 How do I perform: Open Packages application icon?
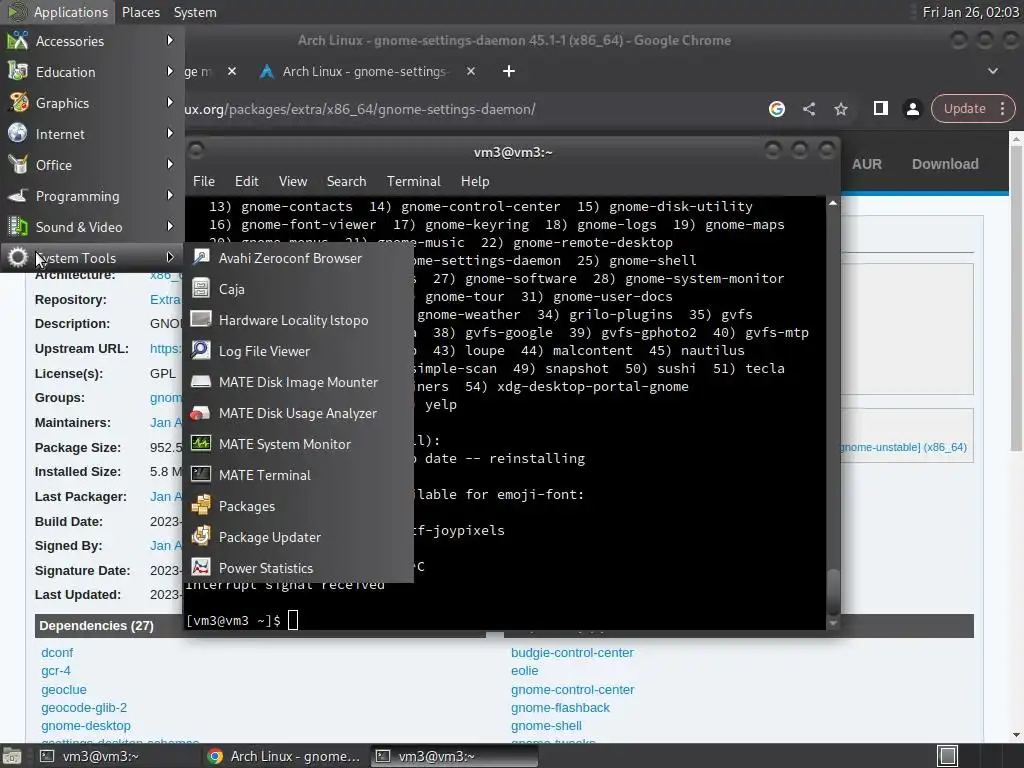pos(200,505)
